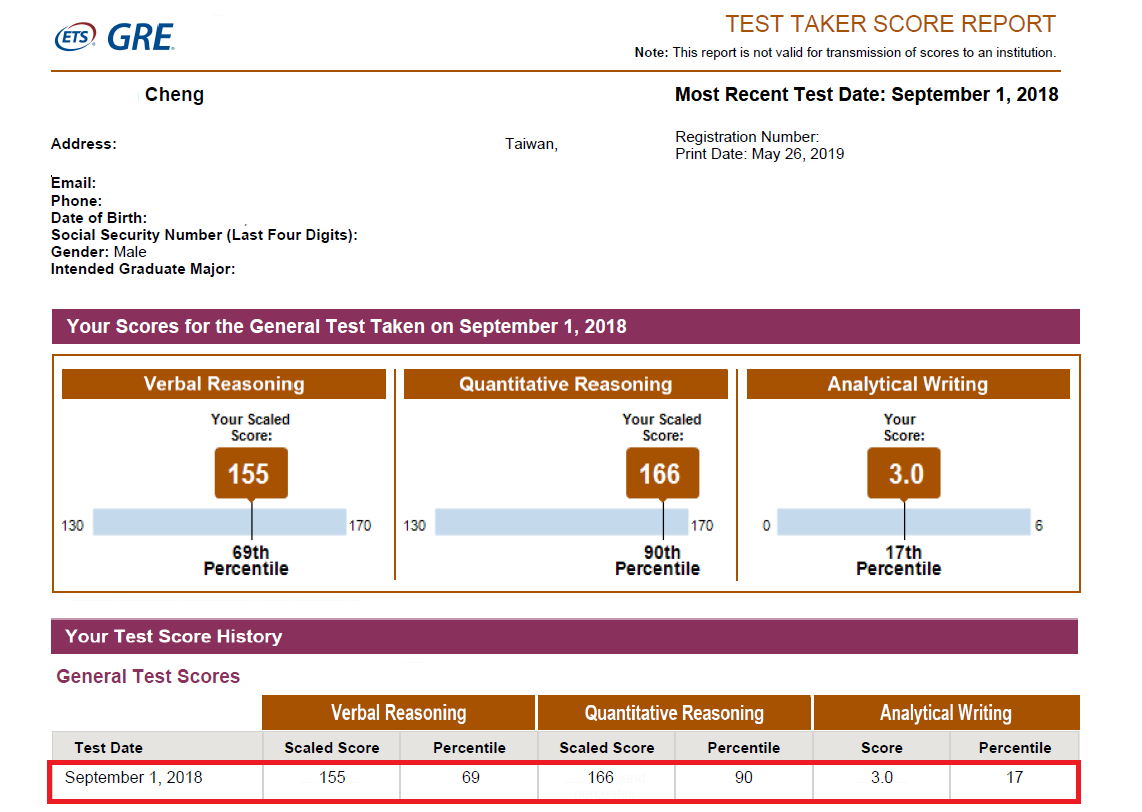Click the Analytical Writing score scale bar
Screen dimensions: 1142x812
904,522
